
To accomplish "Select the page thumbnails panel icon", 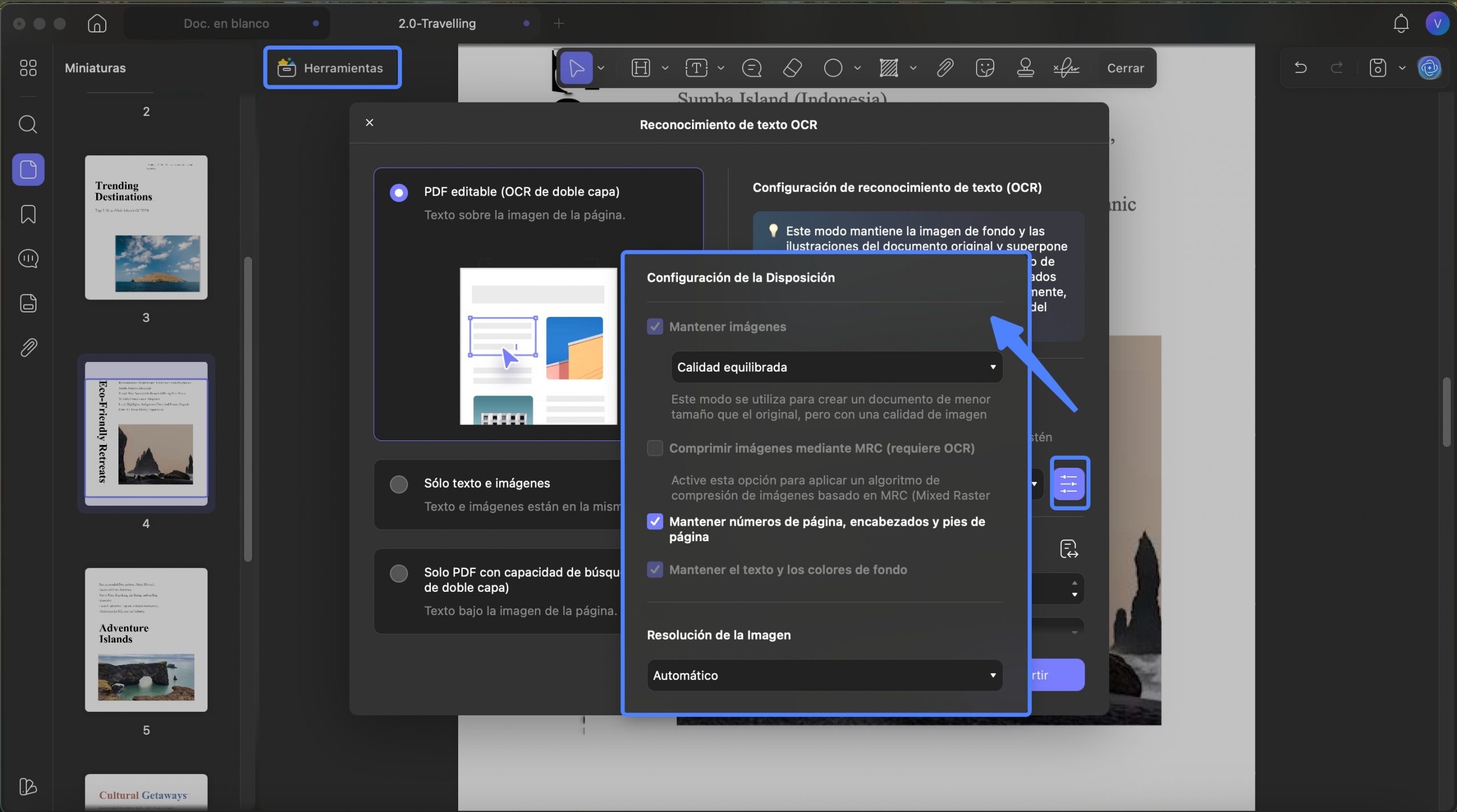I will click(x=28, y=169).
